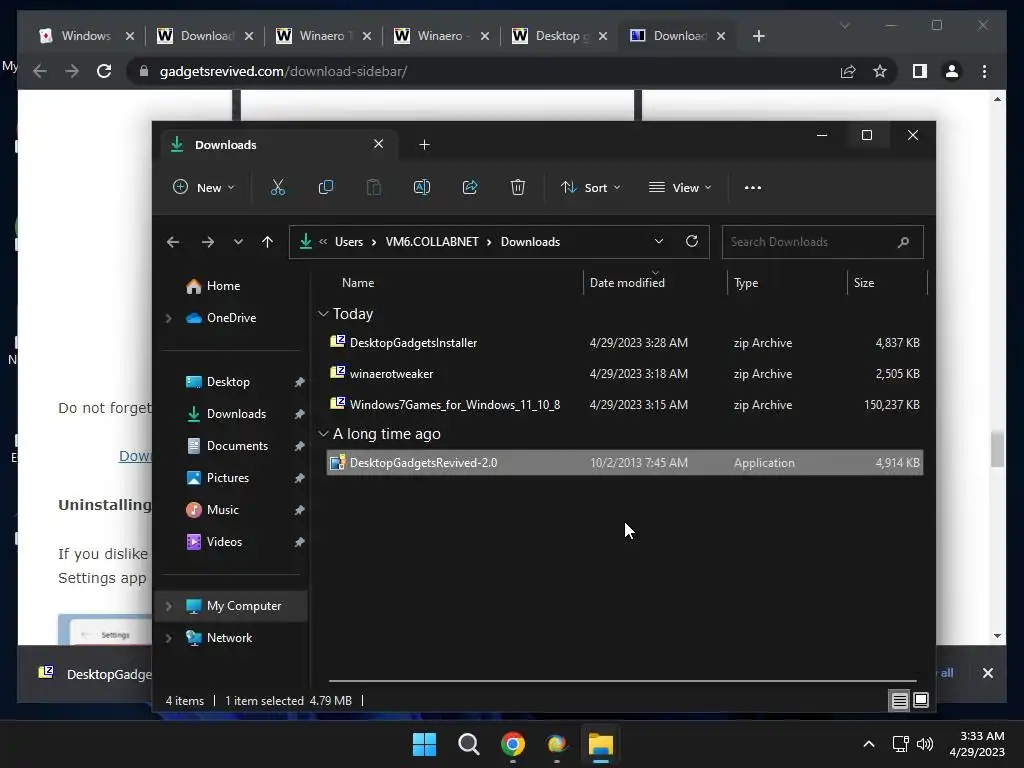Close the Chrome downloads bar
The image size is (1024, 768).
[987, 673]
